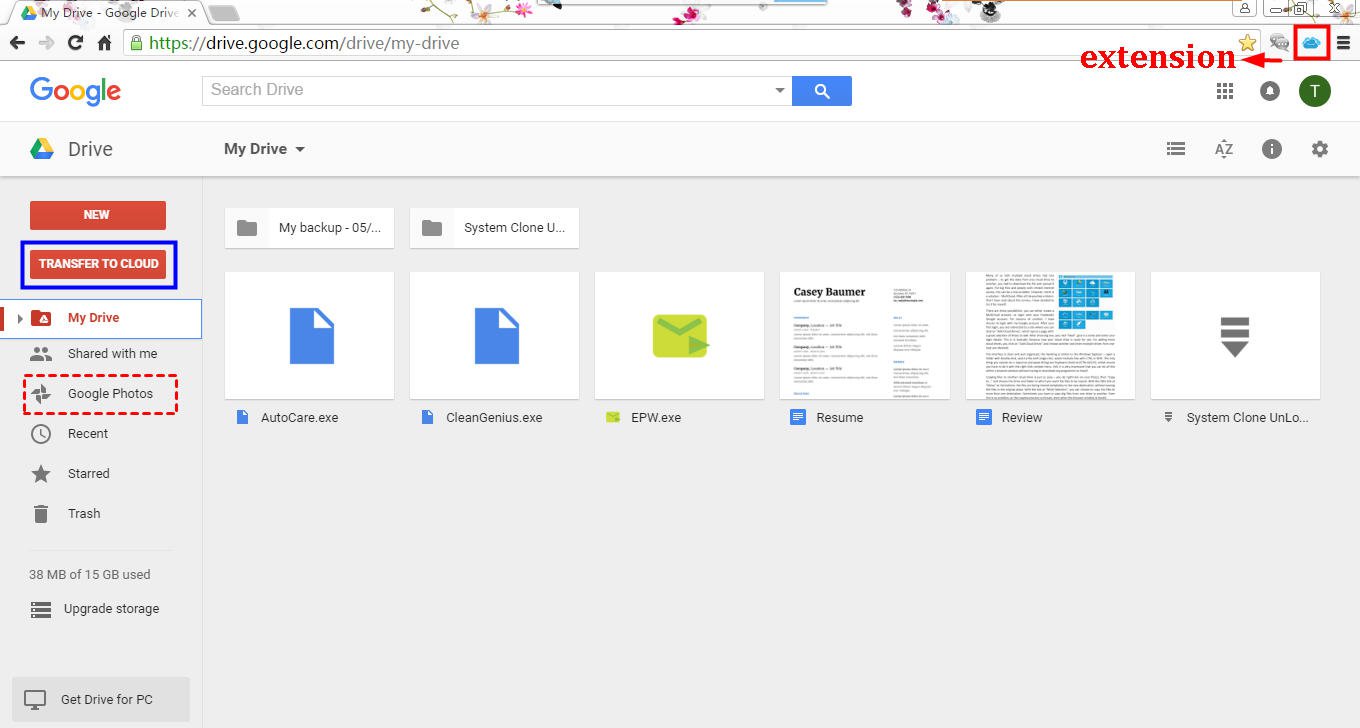The height and width of the screenshot is (728, 1360).
Task: Reload the page with the refresh icon
Action: tap(75, 43)
